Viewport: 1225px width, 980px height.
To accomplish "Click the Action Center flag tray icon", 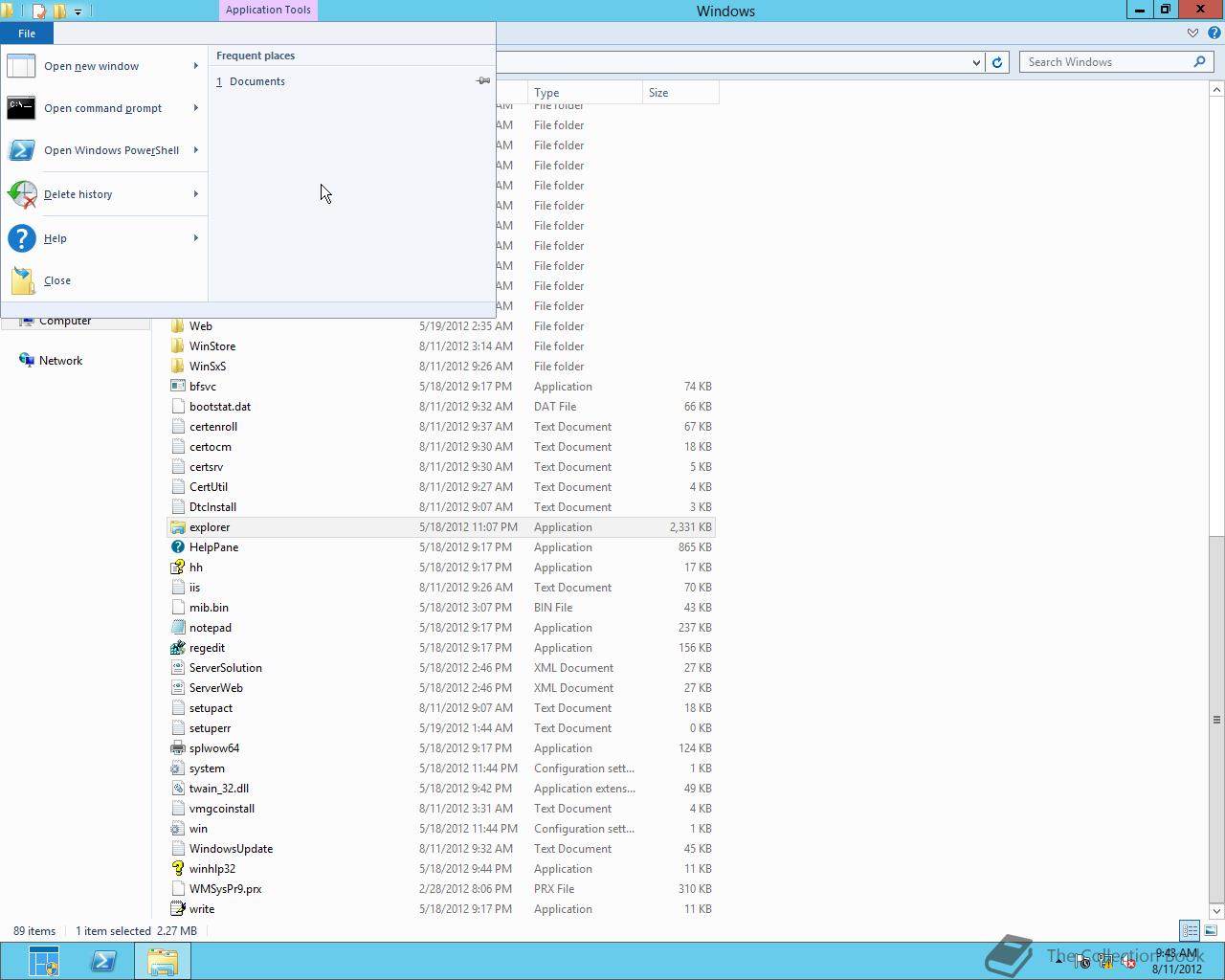I will pyautogui.click(x=1082, y=963).
